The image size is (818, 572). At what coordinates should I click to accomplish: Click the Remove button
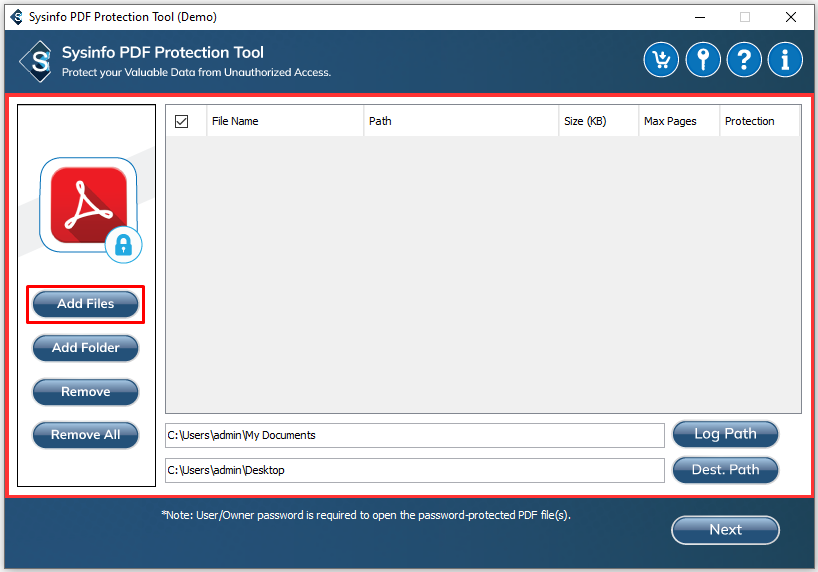point(86,392)
